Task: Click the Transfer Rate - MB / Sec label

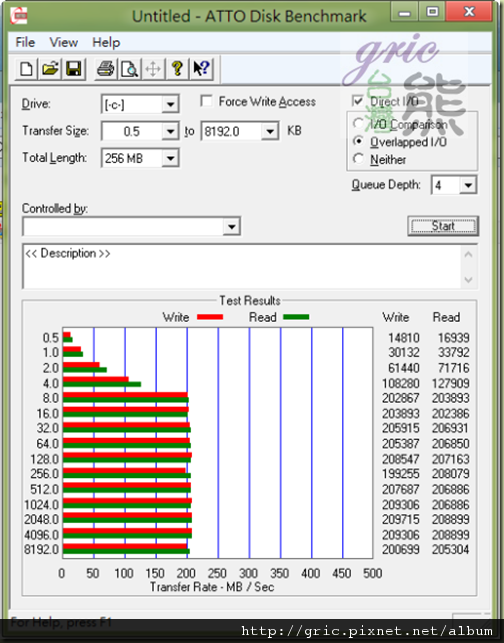Action: tap(212, 587)
